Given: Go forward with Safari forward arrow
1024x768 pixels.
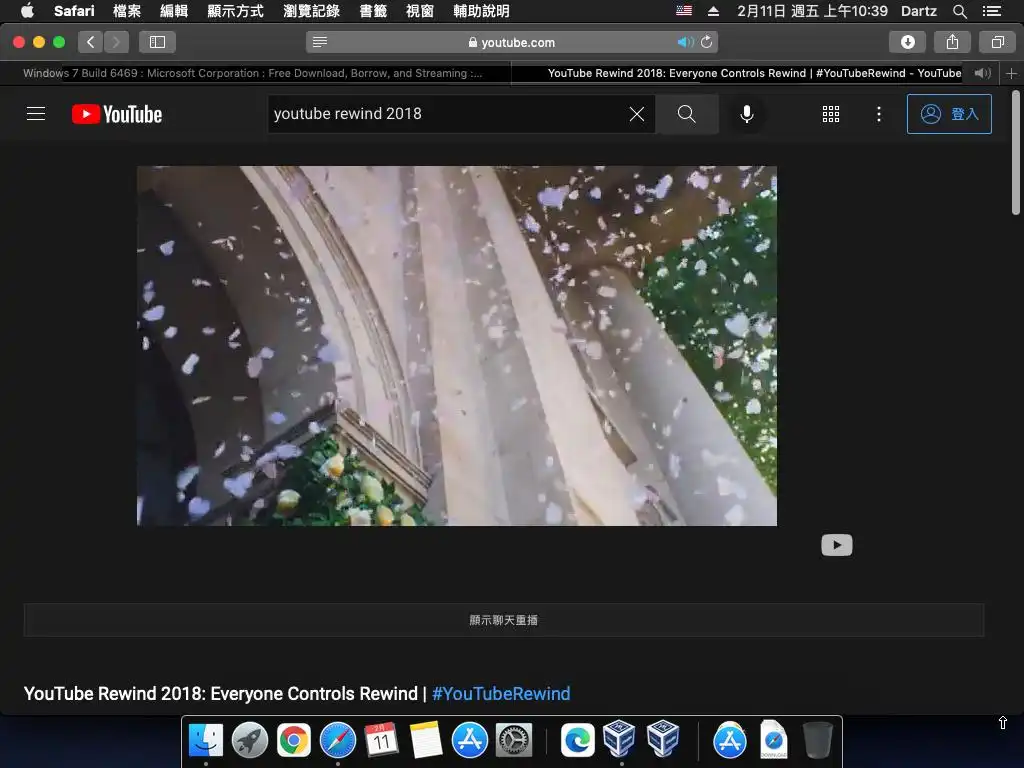Looking at the screenshot, I should click(x=116, y=42).
